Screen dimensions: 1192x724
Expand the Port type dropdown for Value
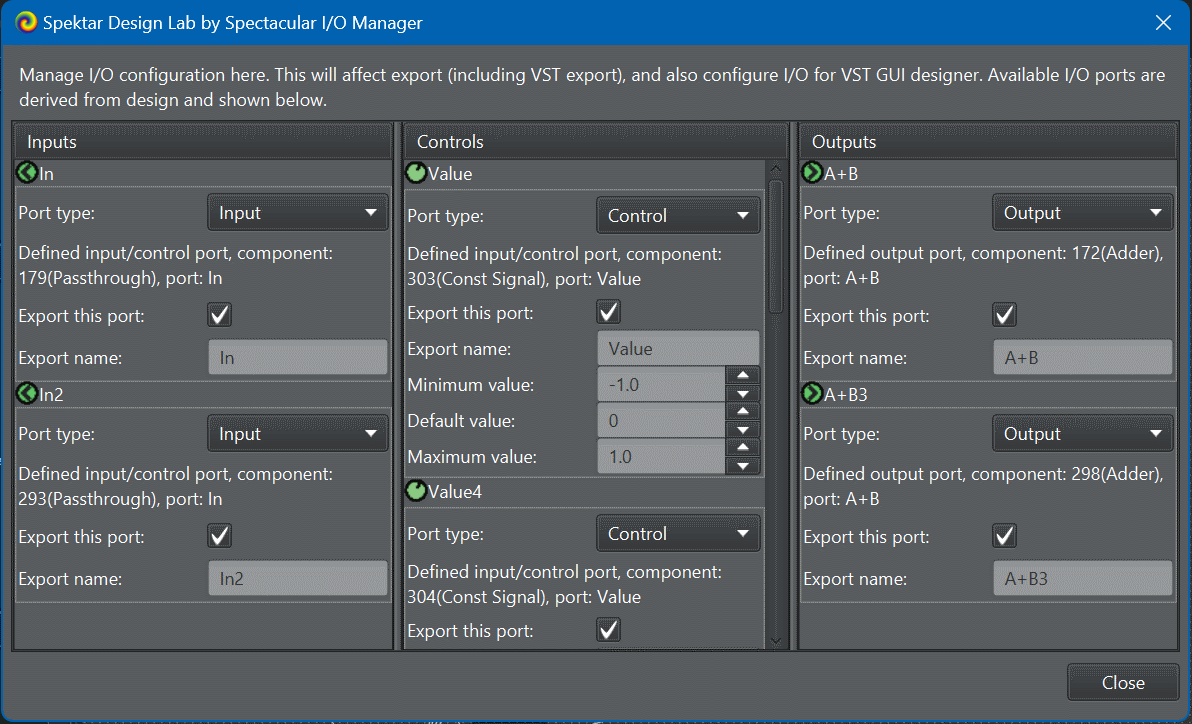pos(677,215)
